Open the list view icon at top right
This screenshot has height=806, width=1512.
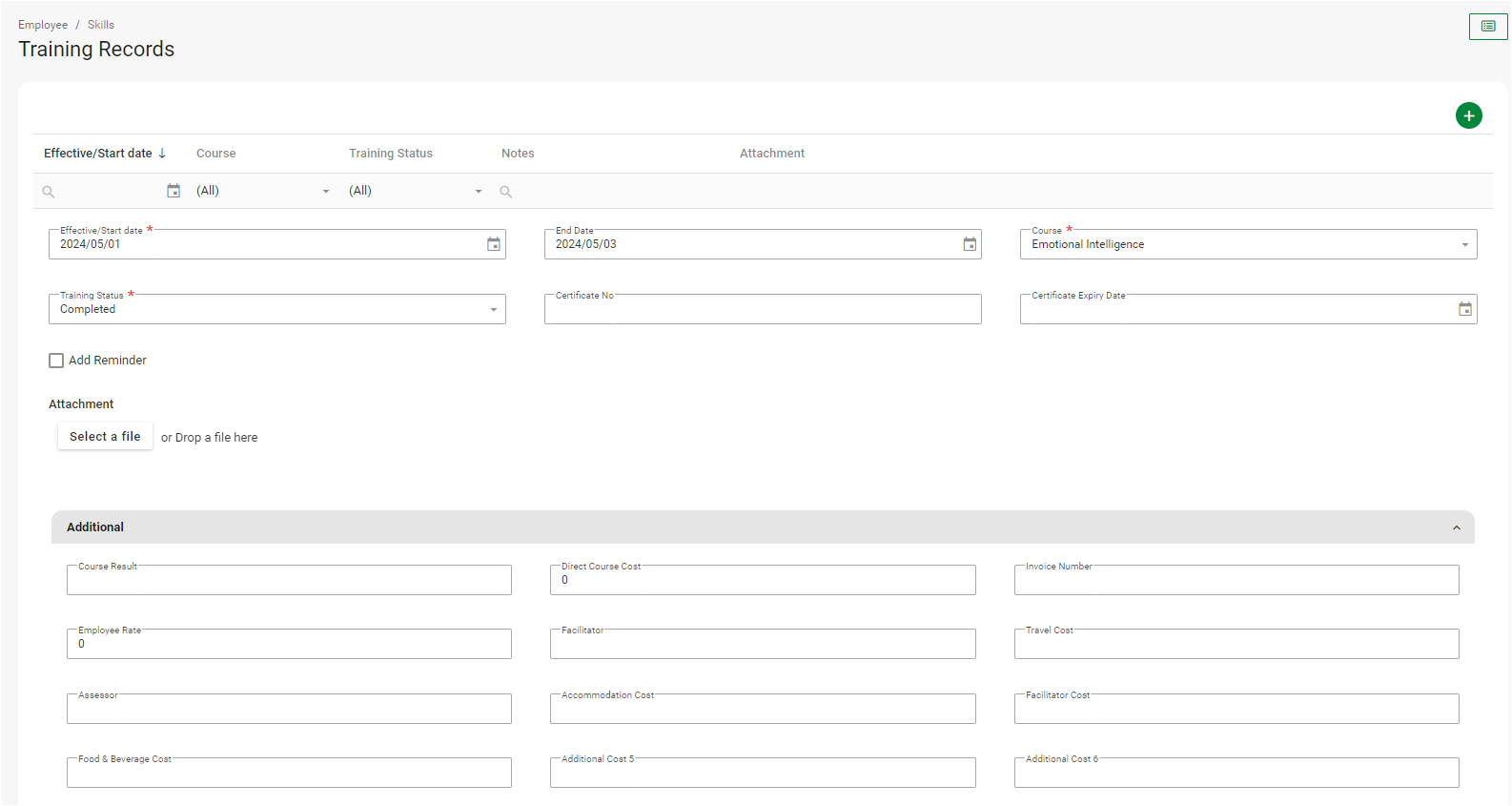coord(1487,26)
